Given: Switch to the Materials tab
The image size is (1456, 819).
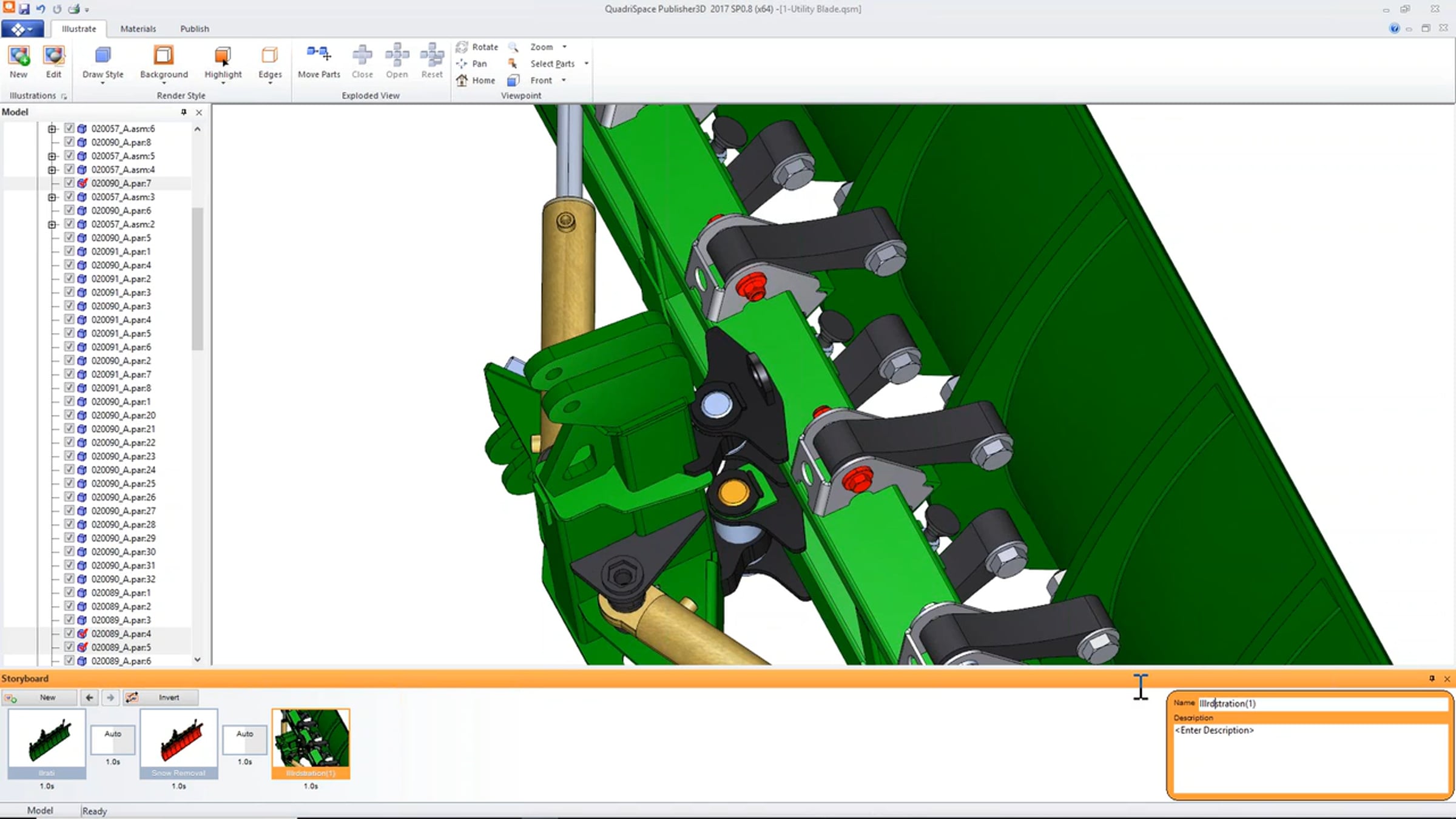Looking at the screenshot, I should tap(138, 29).
